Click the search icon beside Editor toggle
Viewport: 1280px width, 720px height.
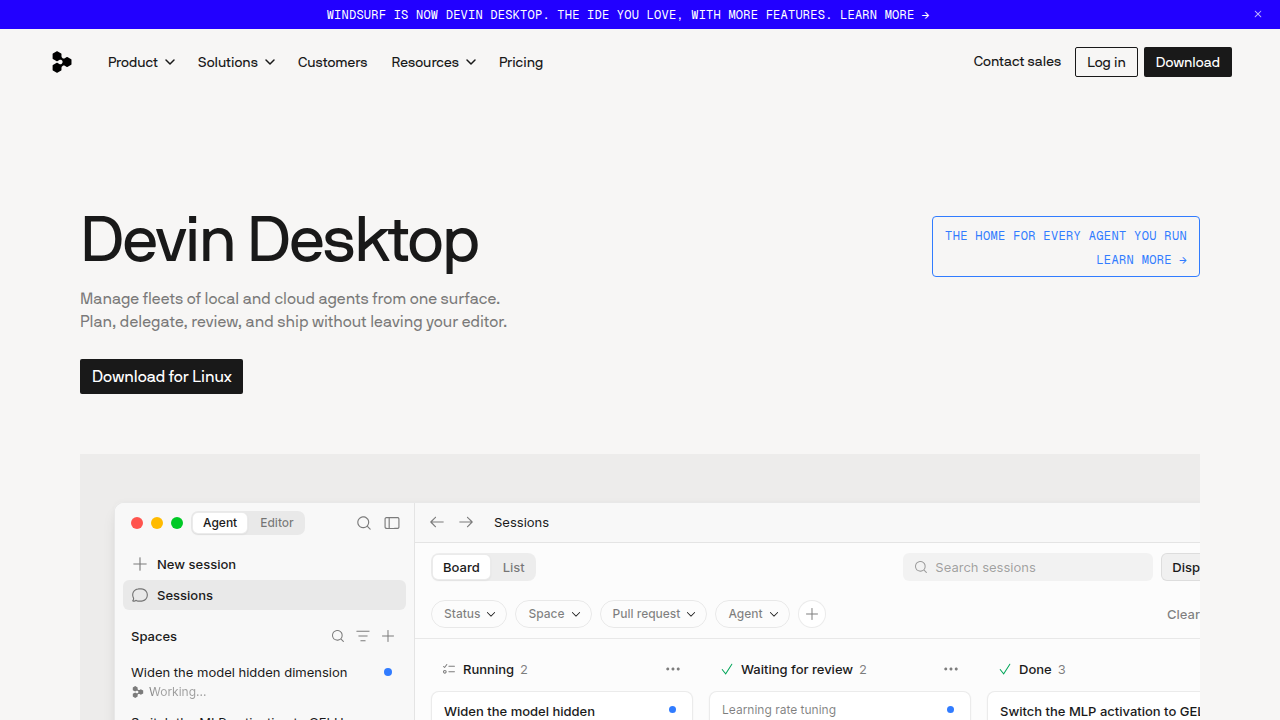364,523
